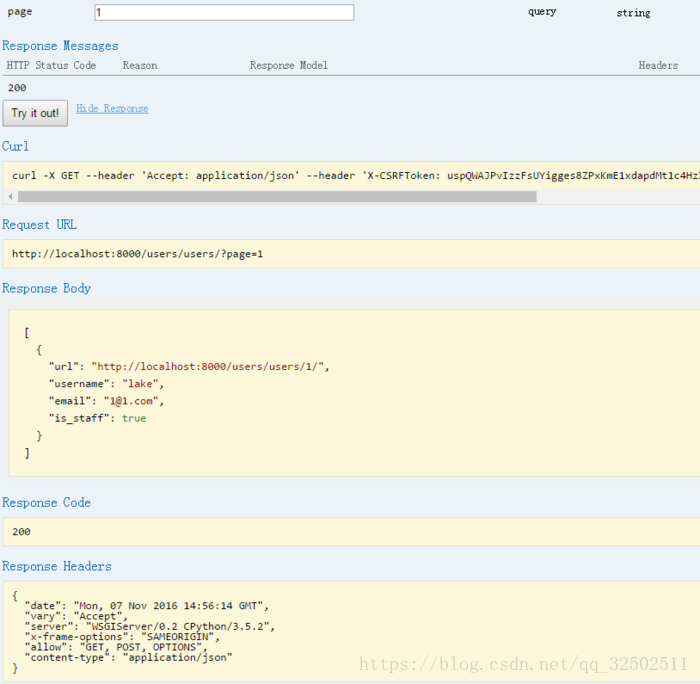Click the "url" value in Response Body
The height and width of the screenshot is (684, 700).
pos(209,366)
